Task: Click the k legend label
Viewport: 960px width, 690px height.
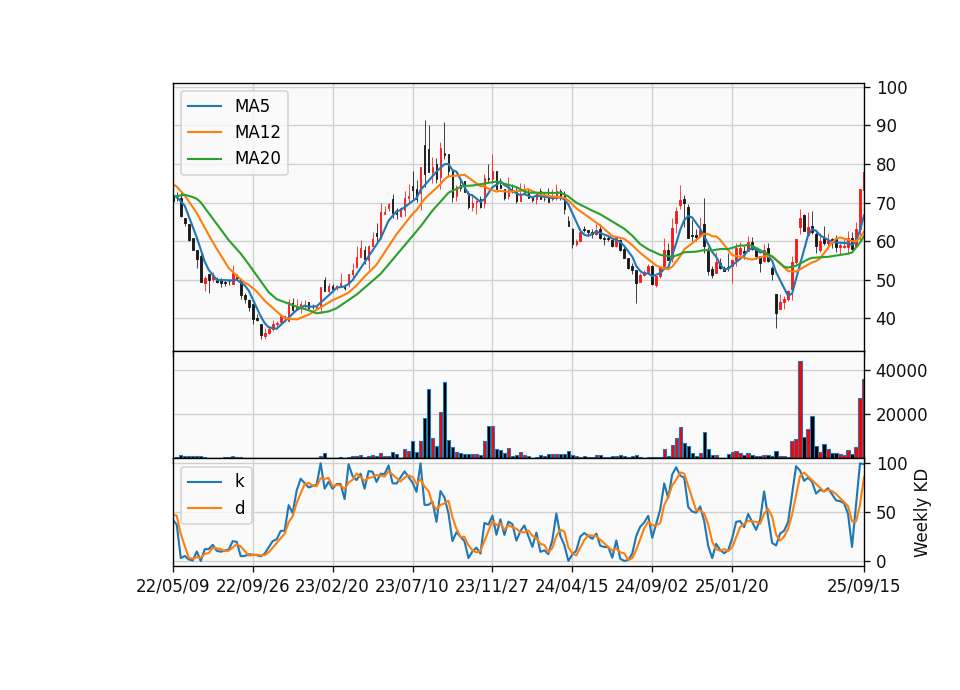Action: (239, 481)
